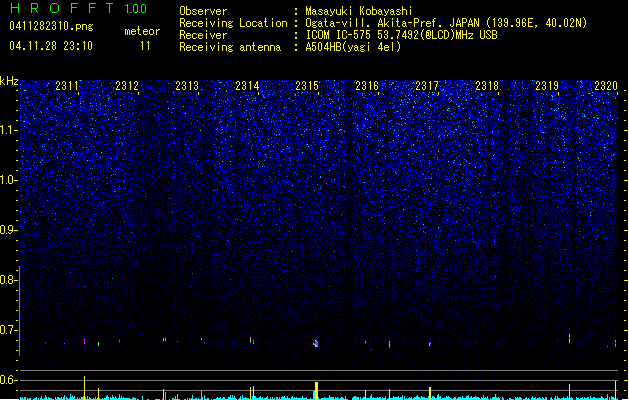Click the thick yellow intensity bar at 2315
This screenshot has width=629, height=400.
(317, 390)
